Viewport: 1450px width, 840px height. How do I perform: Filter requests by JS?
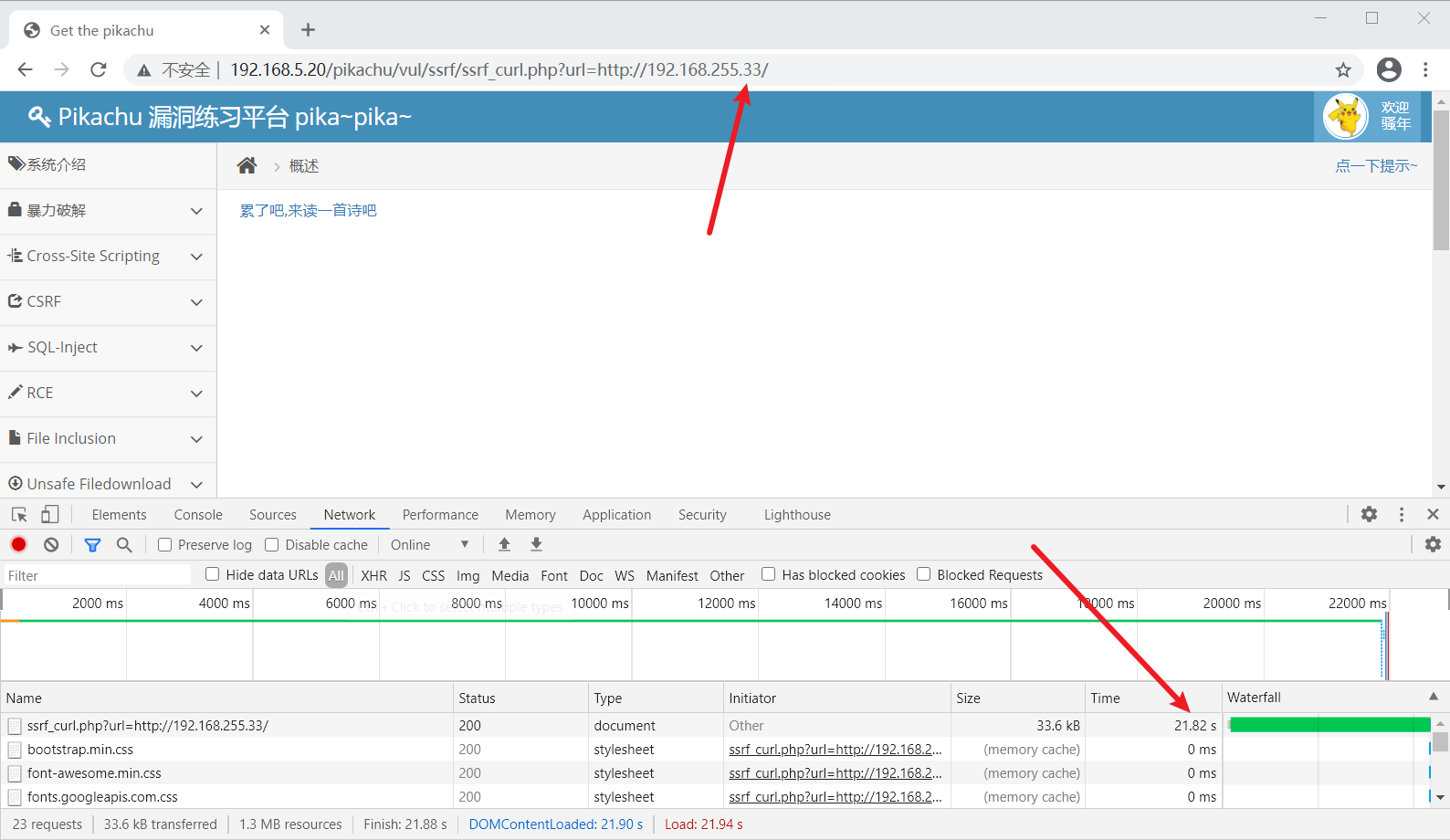(x=405, y=575)
